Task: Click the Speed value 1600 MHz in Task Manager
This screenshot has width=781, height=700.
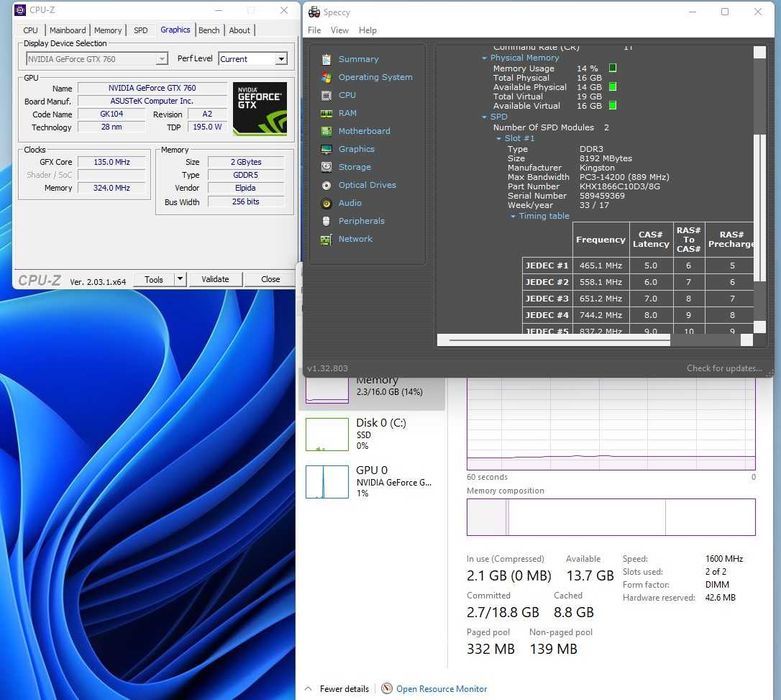Action: click(x=724, y=559)
